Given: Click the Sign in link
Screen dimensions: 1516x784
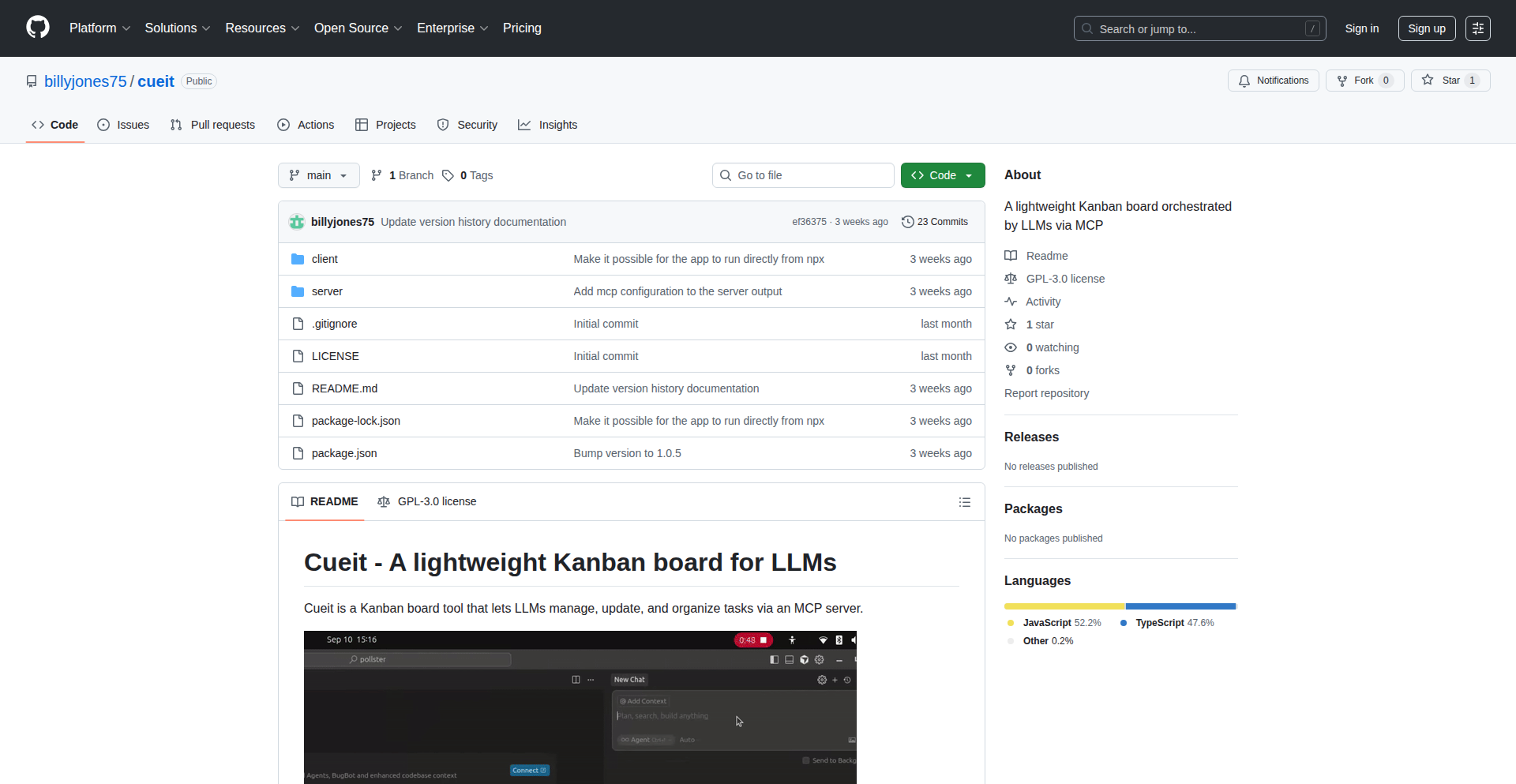Looking at the screenshot, I should point(1362,28).
